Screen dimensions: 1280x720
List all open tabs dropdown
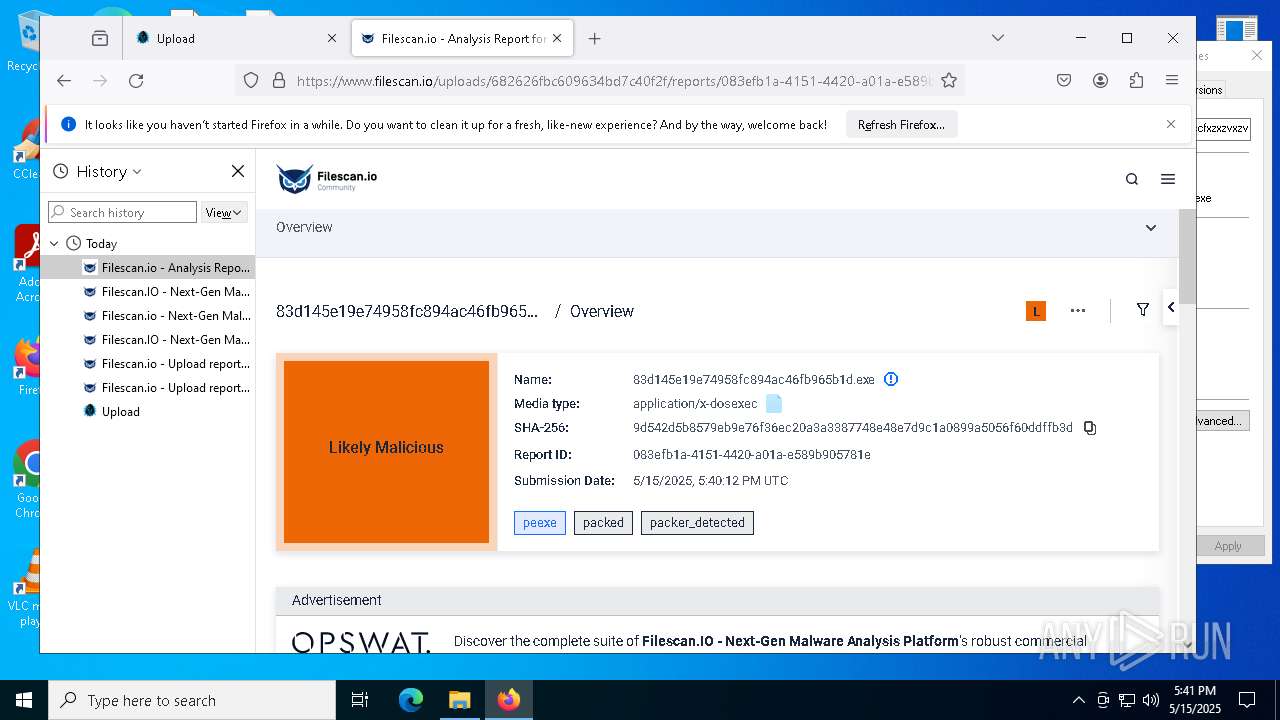coord(998,38)
